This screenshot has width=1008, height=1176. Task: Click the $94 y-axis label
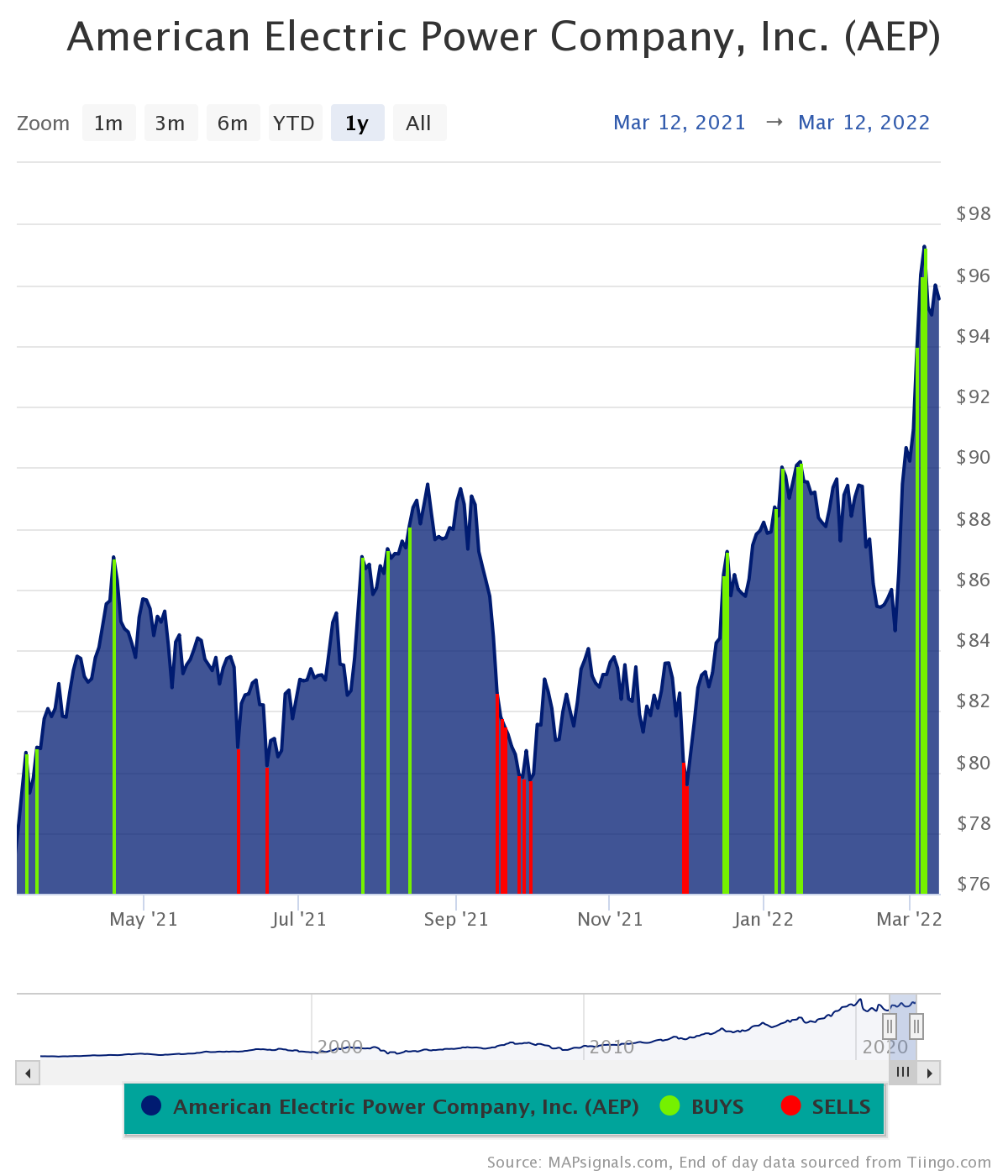[974, 337]
